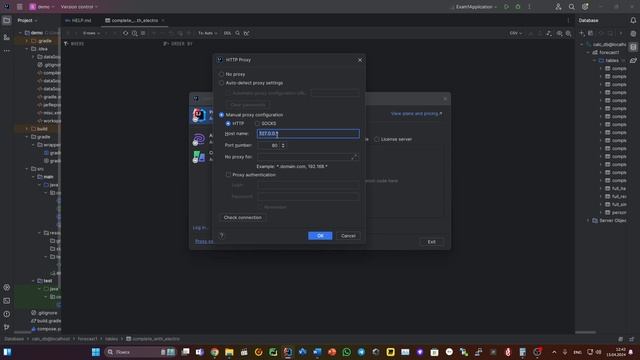This screenshot has width=640, height=360.
Task: Click Exit in the Licenses dialog
Action: pos(431,242)
